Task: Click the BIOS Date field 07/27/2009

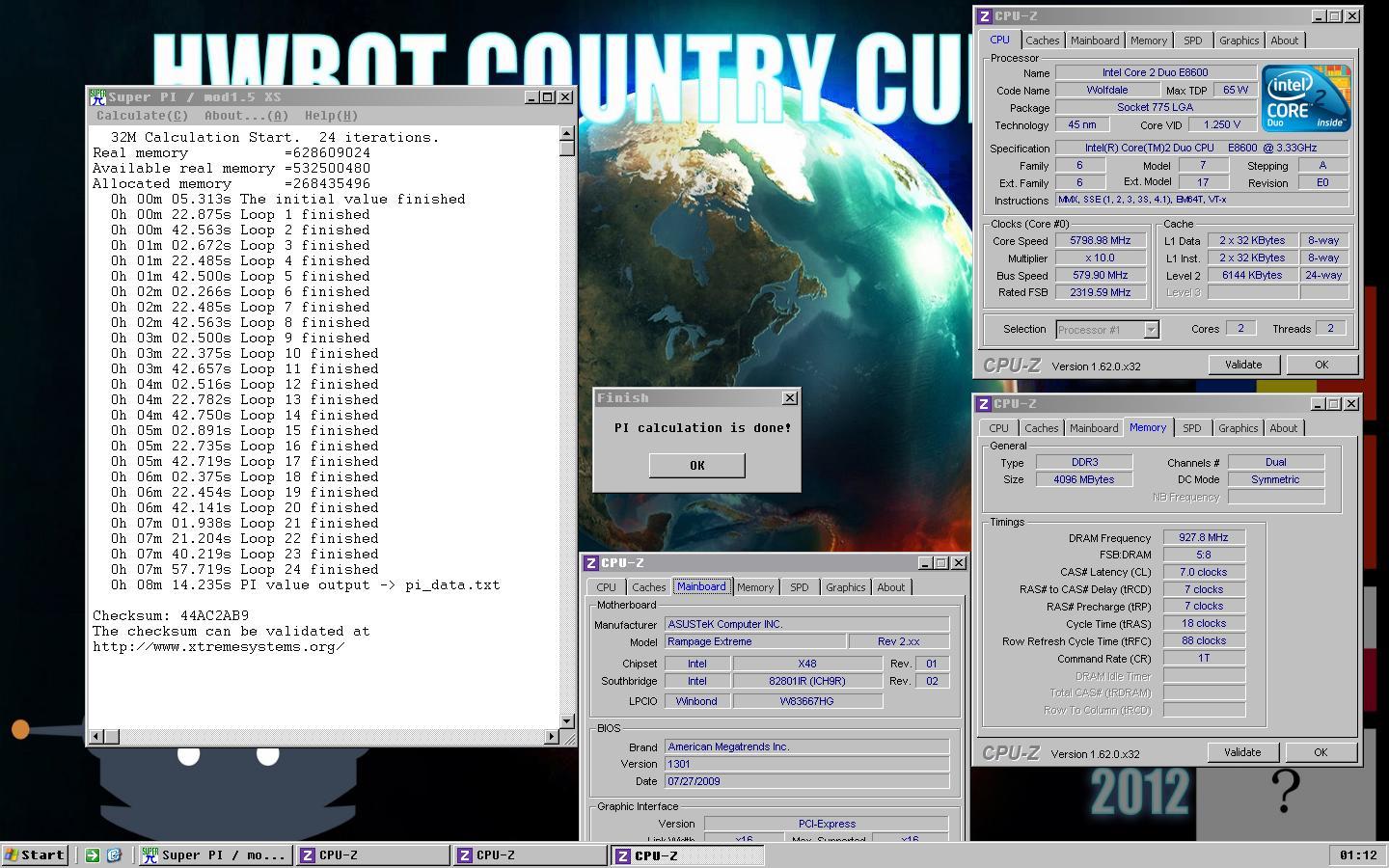Action: click(x=806, y=781)
